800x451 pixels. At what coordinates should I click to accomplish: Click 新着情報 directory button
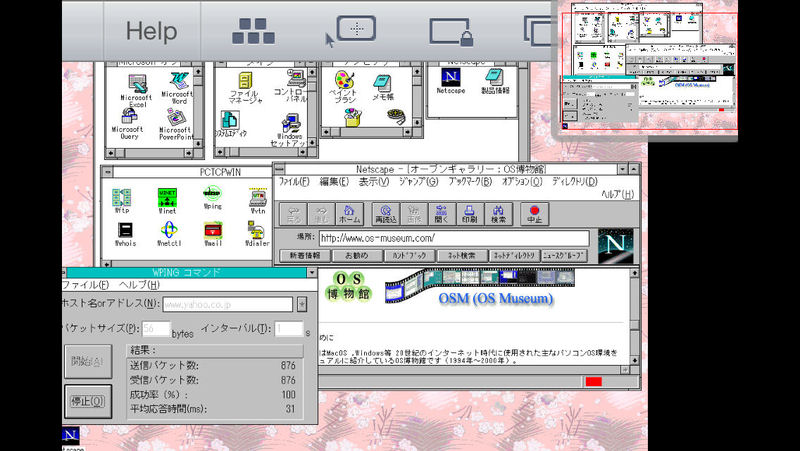pos(305,256)
